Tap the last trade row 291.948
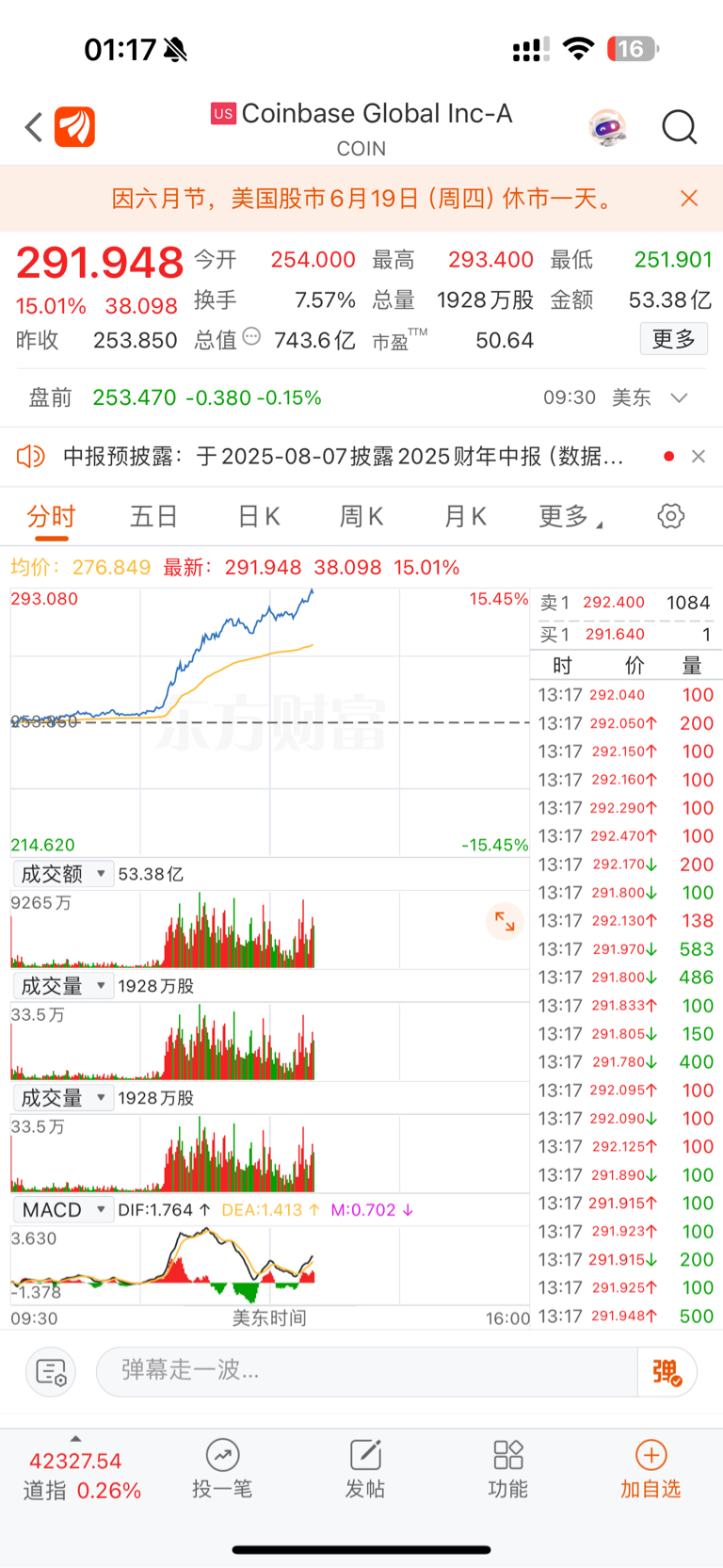Screen dimensions: 723x1568 [x=626, y=1317]
